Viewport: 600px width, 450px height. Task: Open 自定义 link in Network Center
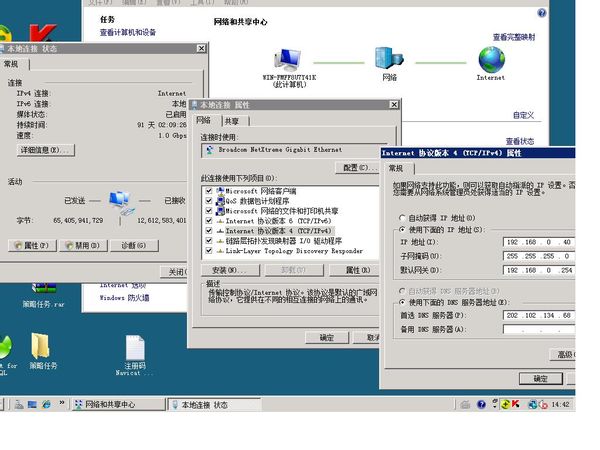523,115
